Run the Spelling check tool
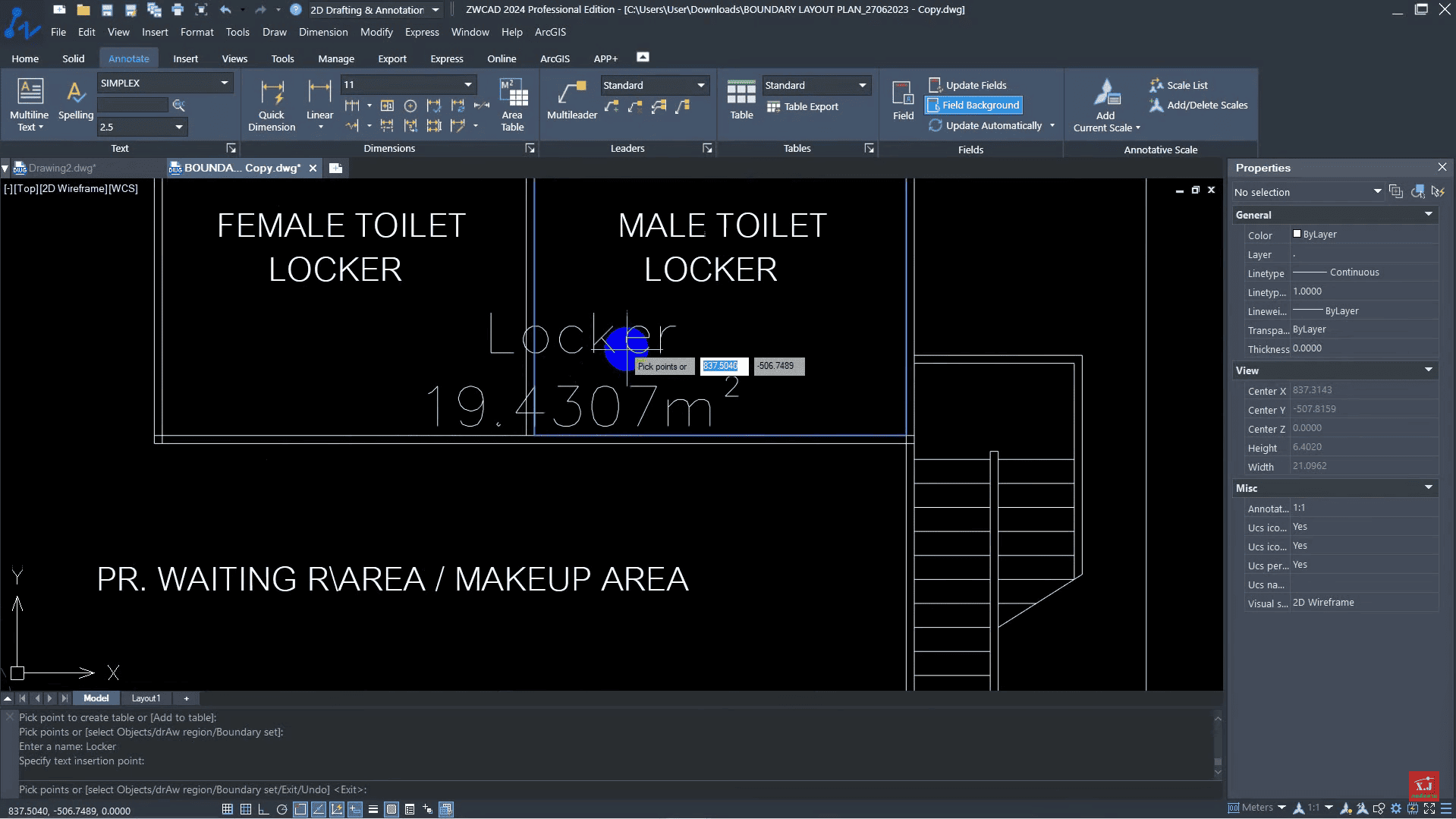1456x819 pixels. pos(76,100)
